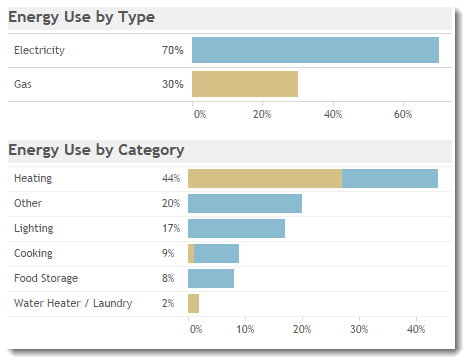Click the Other category bar
Image resolution: width=470 pixels, height=364 pixels.
pos(245,203)
